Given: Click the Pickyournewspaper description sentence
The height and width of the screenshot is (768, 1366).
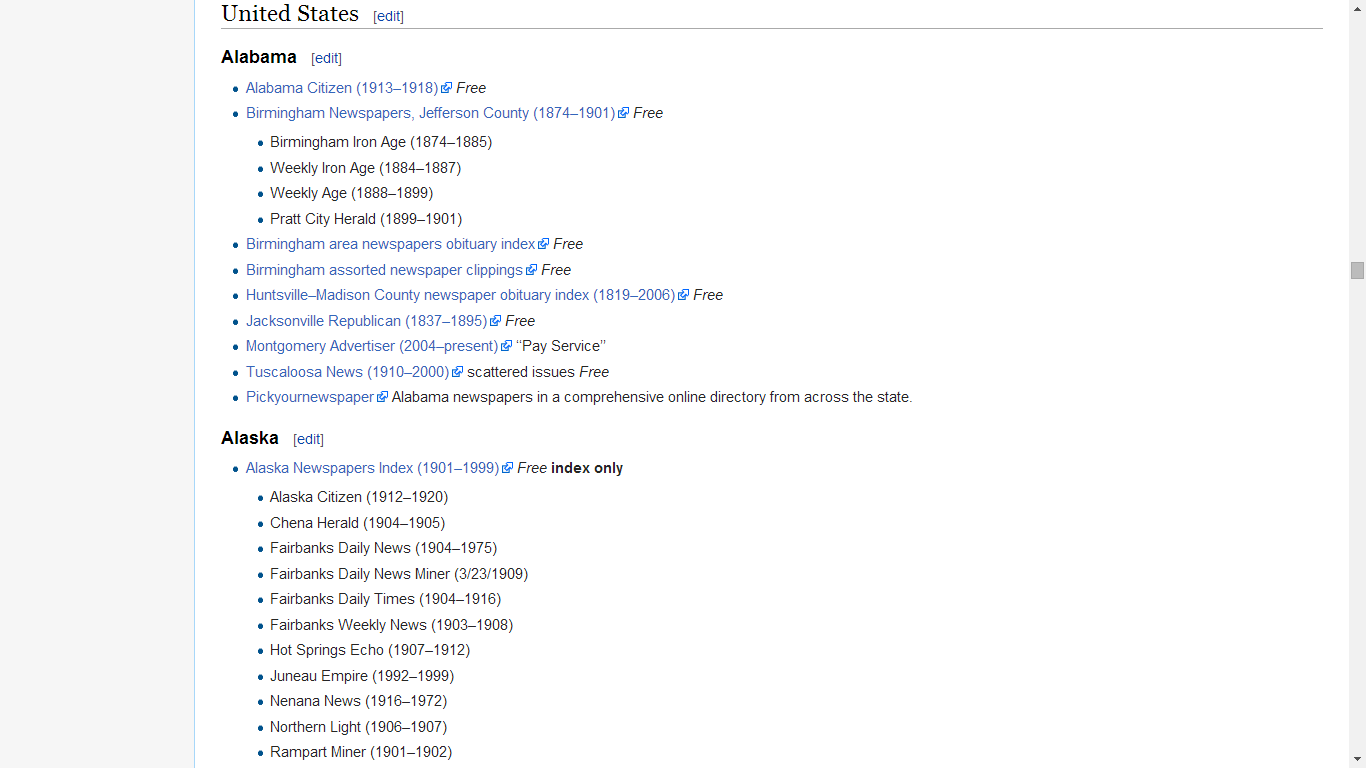Looking at the screenshot, I should (652, 397).
